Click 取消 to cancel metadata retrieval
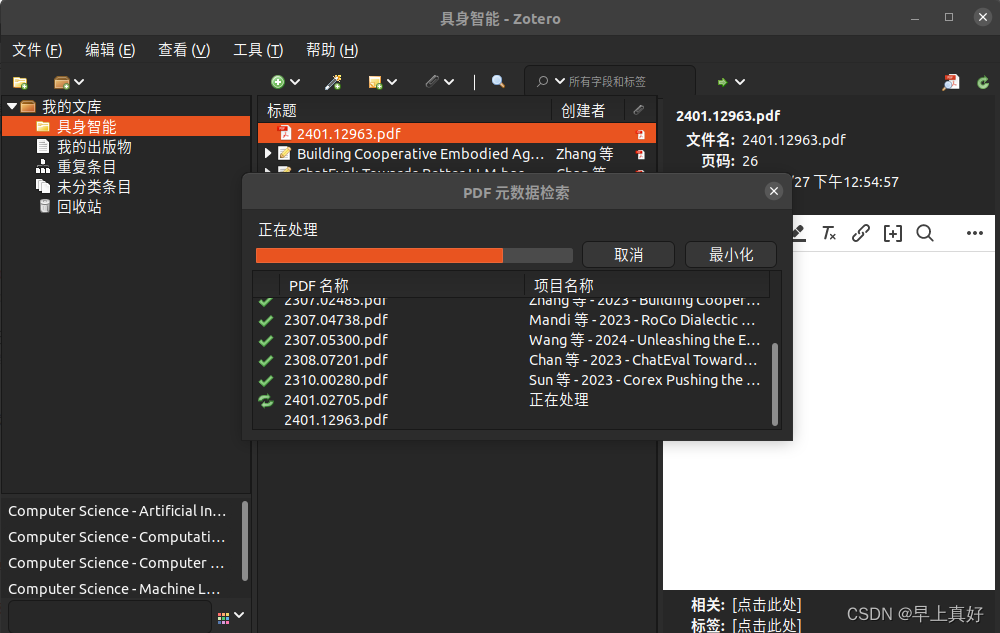Screen dimensions: 1000x633 pos(628,255)
